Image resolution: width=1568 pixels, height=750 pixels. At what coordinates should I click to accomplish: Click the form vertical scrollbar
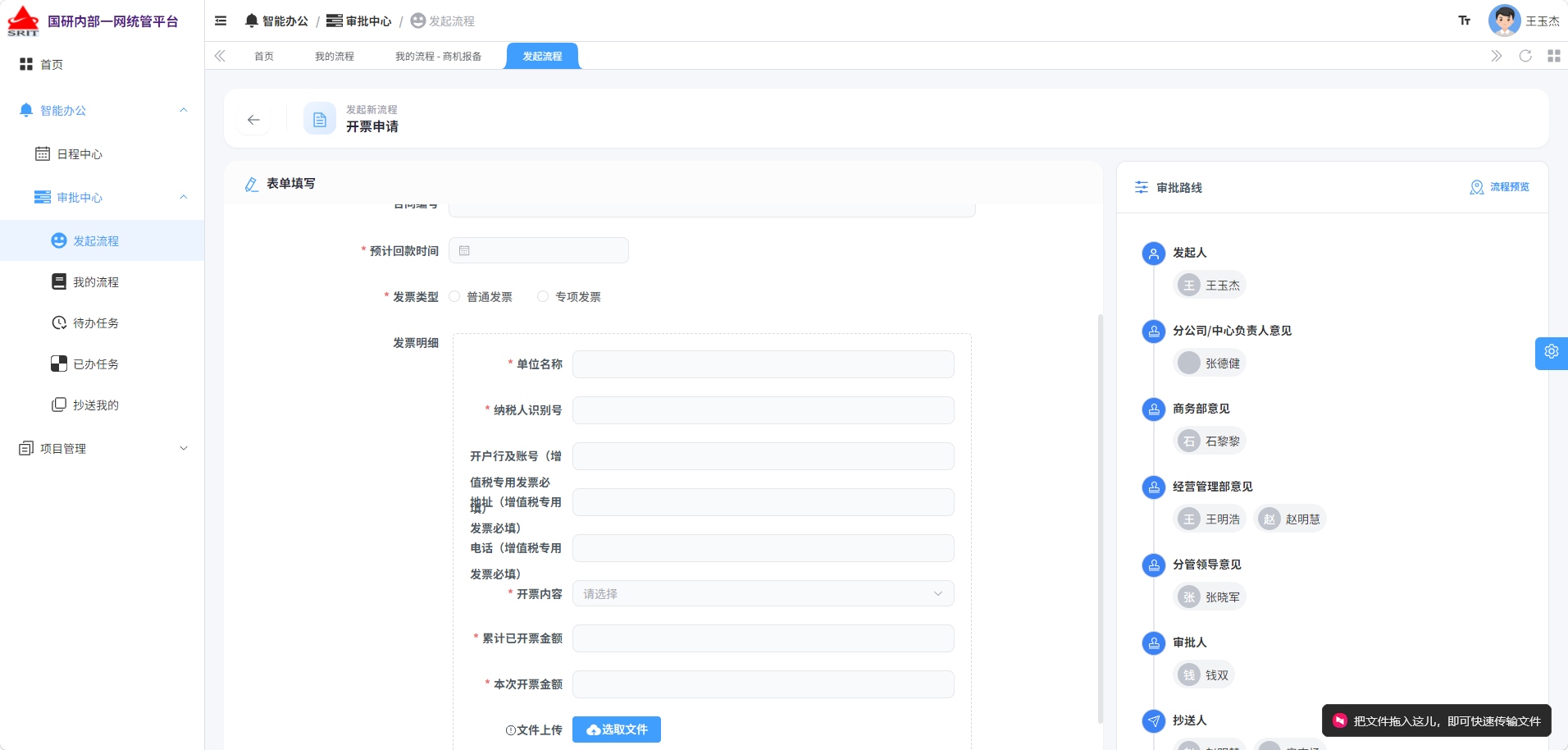[1100, 519]
